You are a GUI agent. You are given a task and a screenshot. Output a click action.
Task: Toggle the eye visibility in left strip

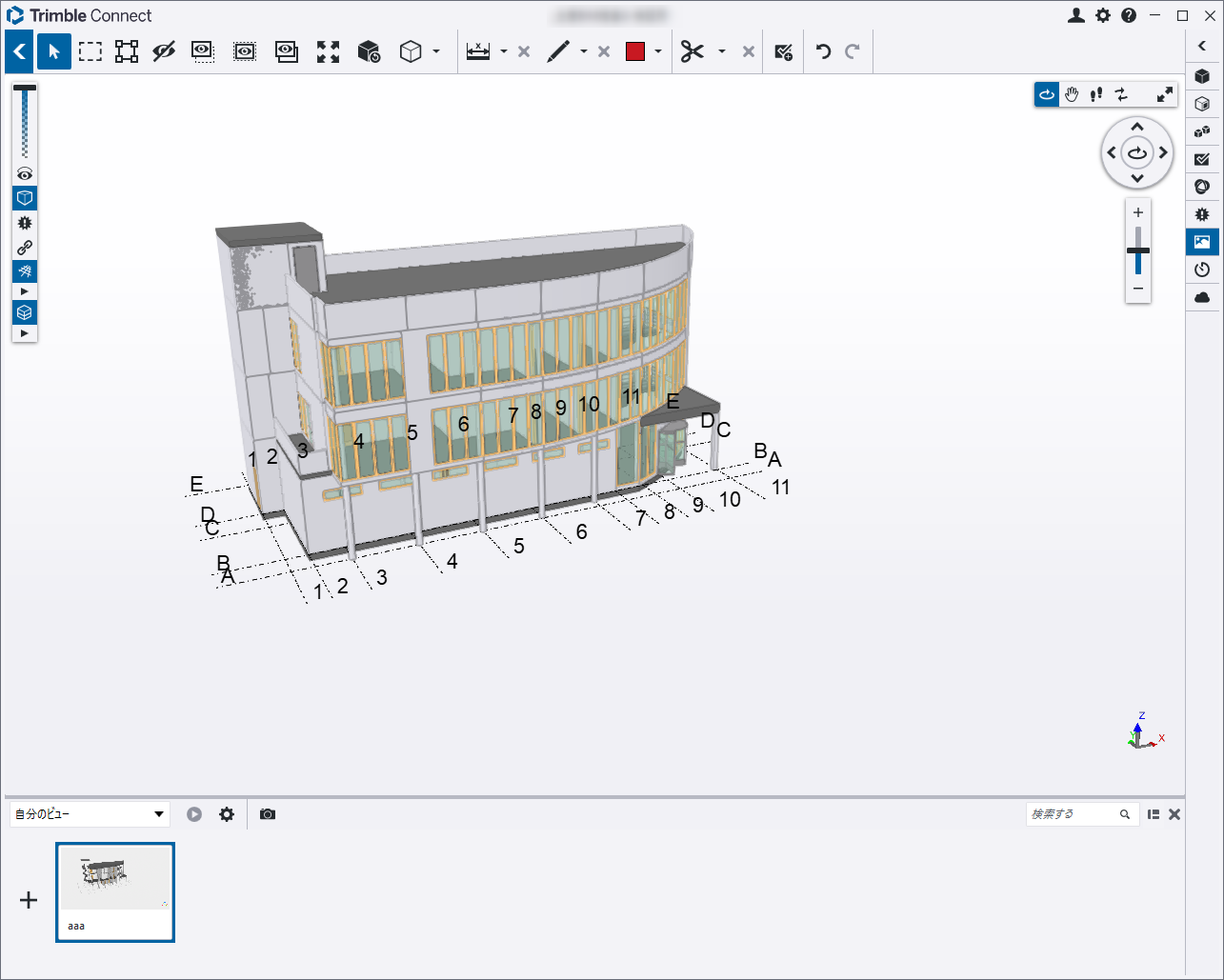tap(25, 174)
